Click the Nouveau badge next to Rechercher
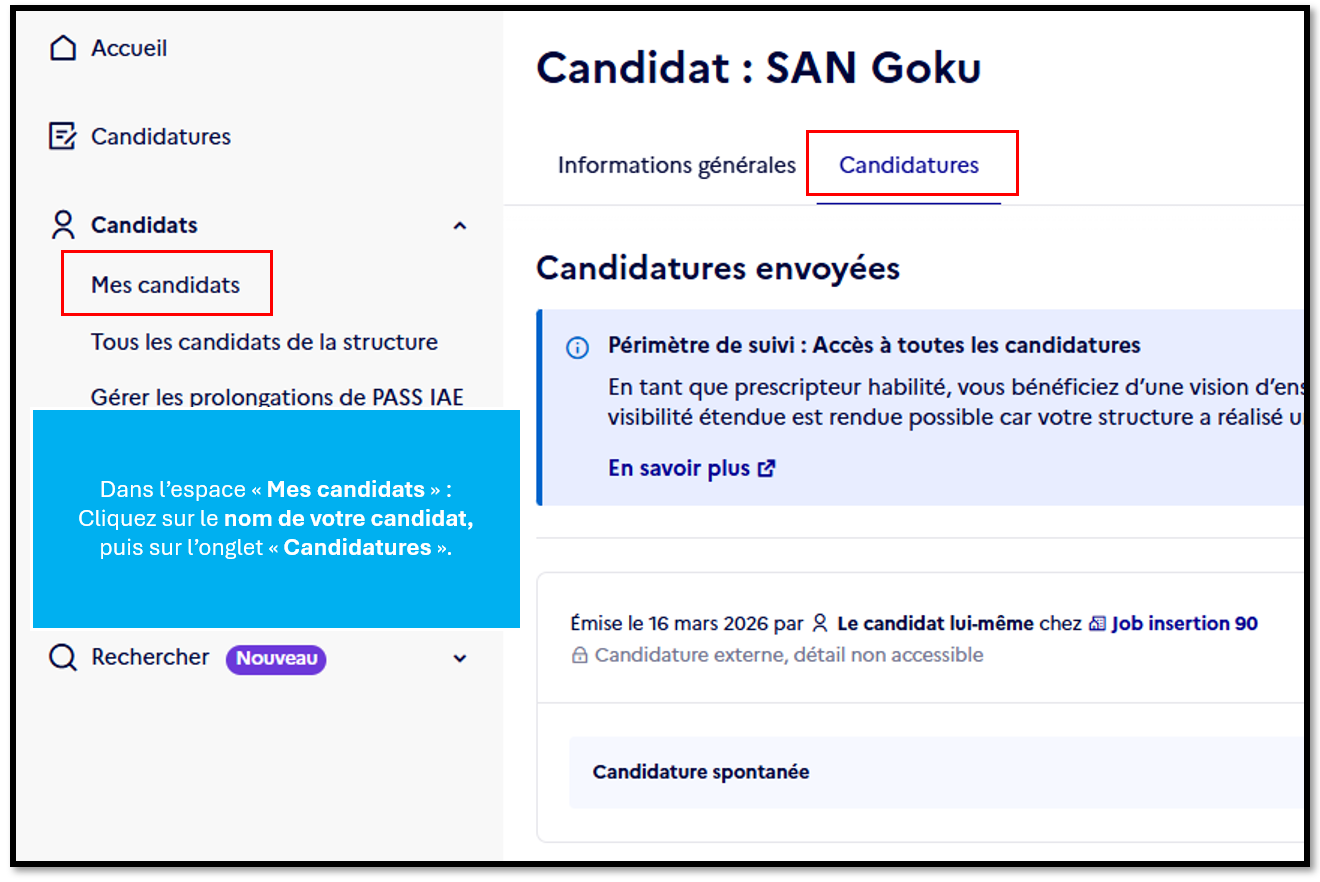Viewport: 1320px width, 882px height. point(276,659)
